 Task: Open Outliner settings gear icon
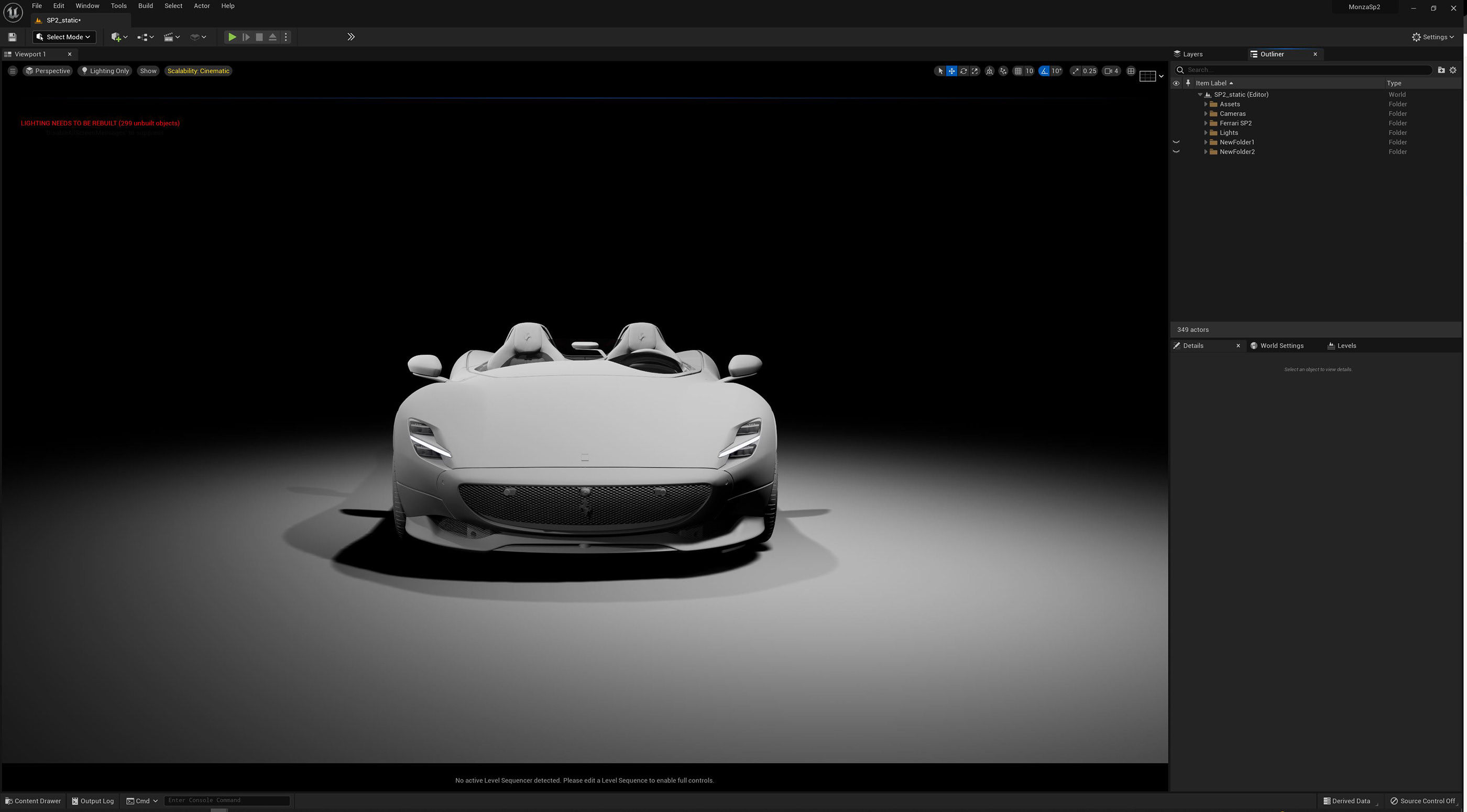1453,70
